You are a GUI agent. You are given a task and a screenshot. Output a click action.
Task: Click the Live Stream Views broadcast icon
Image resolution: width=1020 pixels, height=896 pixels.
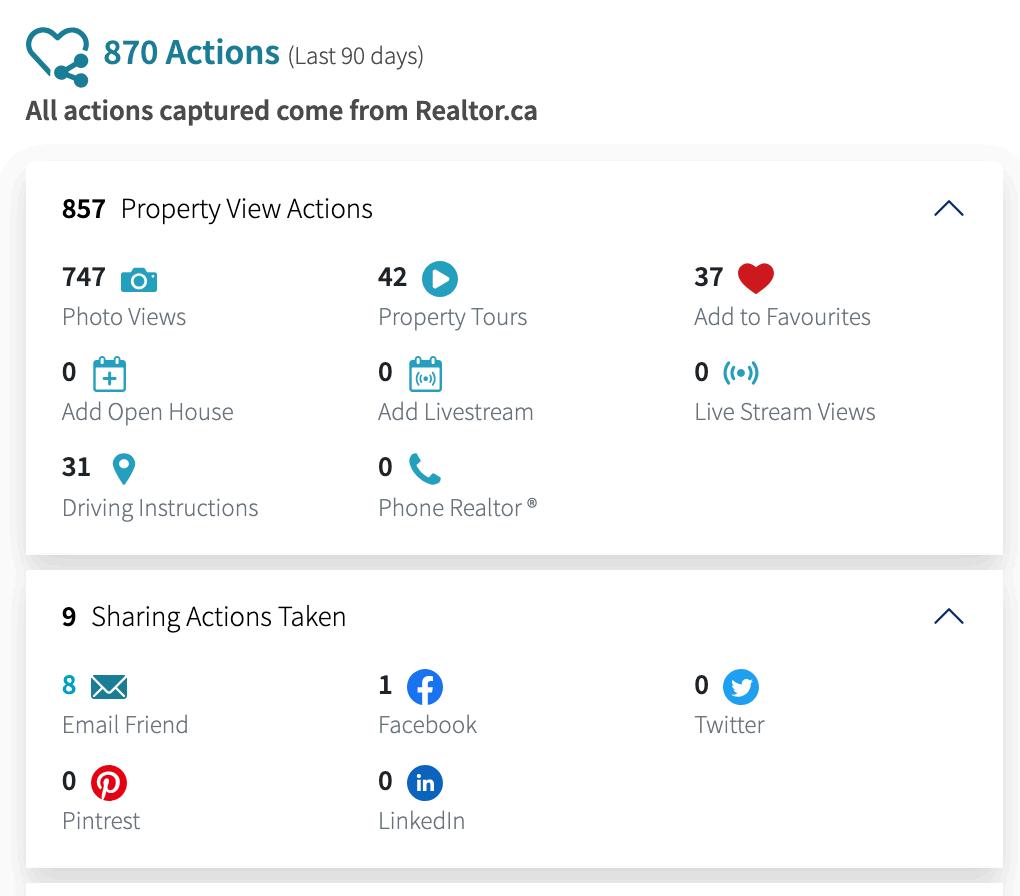741,373
